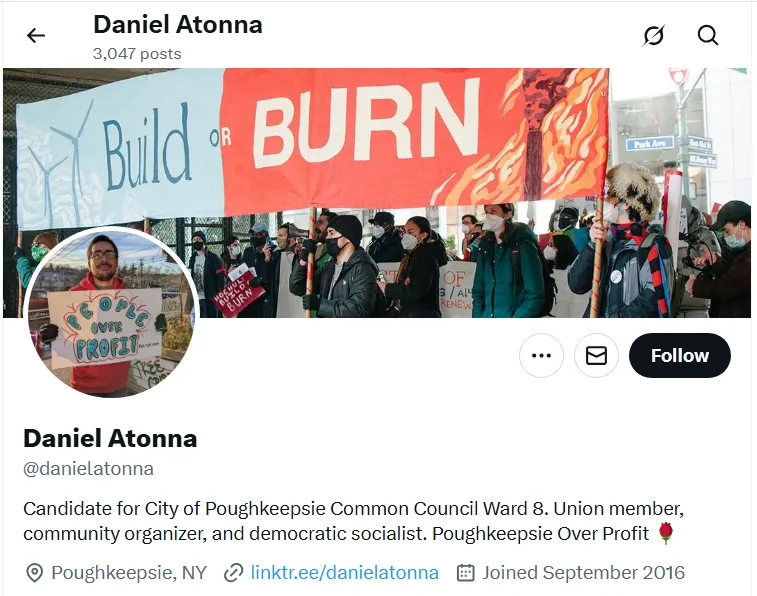Send a direct message via envelope icon
The height and width of the screenshot is (596, 757).
596,356
